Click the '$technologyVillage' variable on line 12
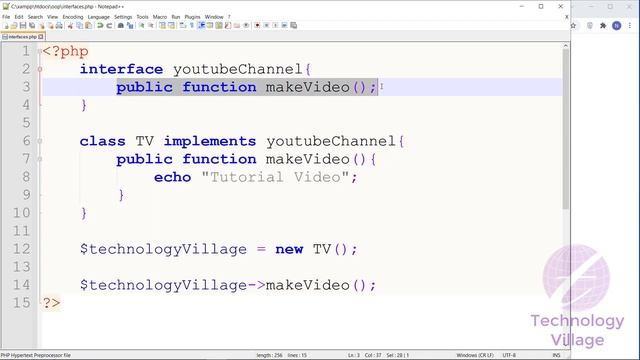The width and height of the screenshot is (640, 360). pyautogui.click(x=163, y=249)
